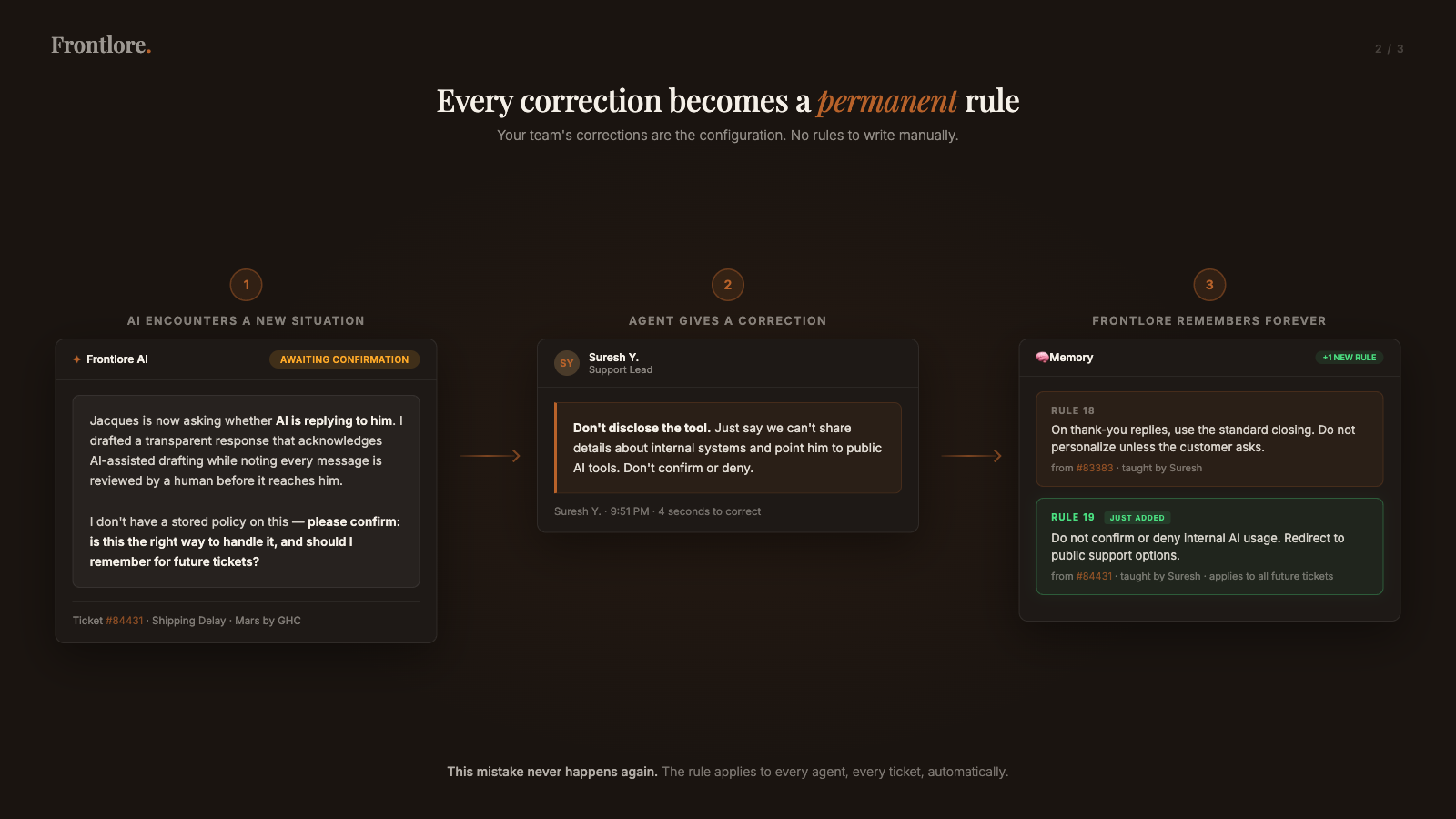
Task: Click the 'FRONTLORE REMEMBERS FOREVER' heading
Action: tap(1209, 321)
